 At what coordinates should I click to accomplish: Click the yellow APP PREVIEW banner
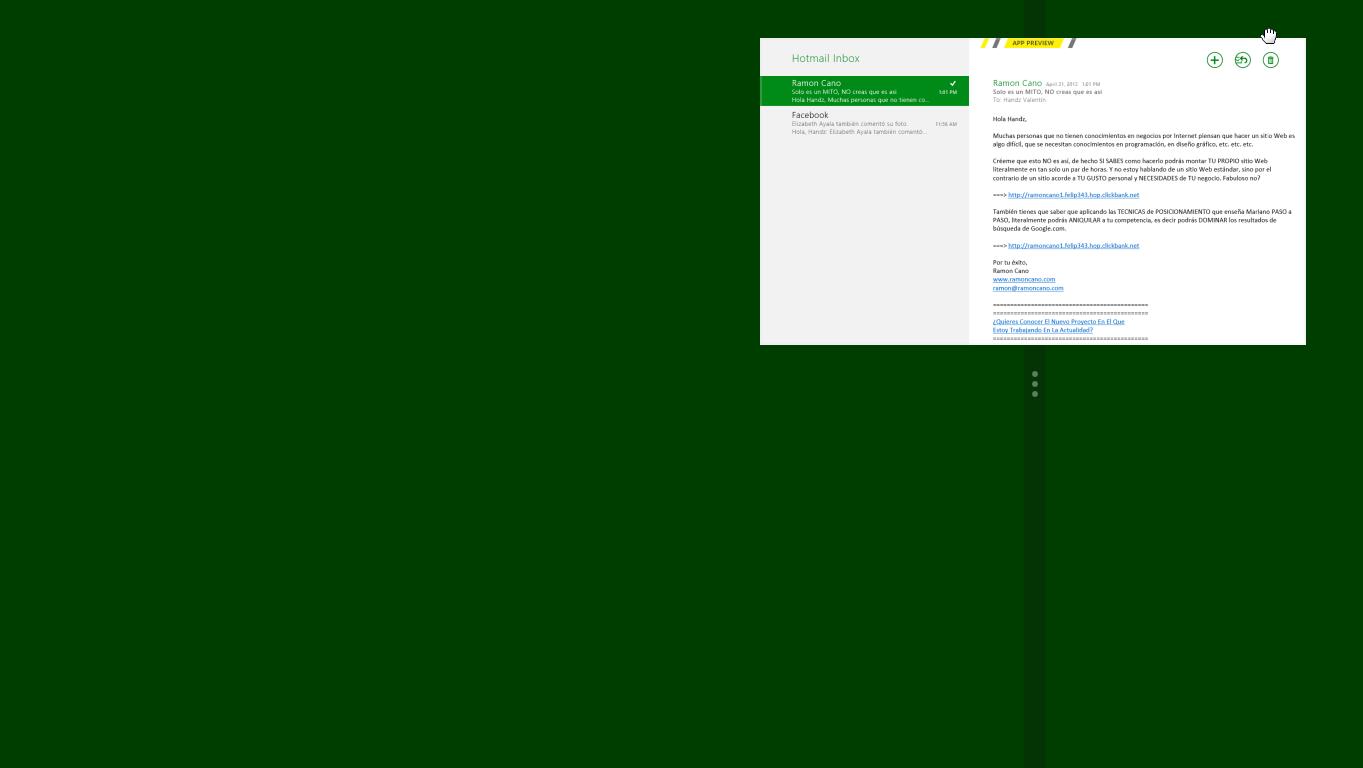pos(1032,43)
